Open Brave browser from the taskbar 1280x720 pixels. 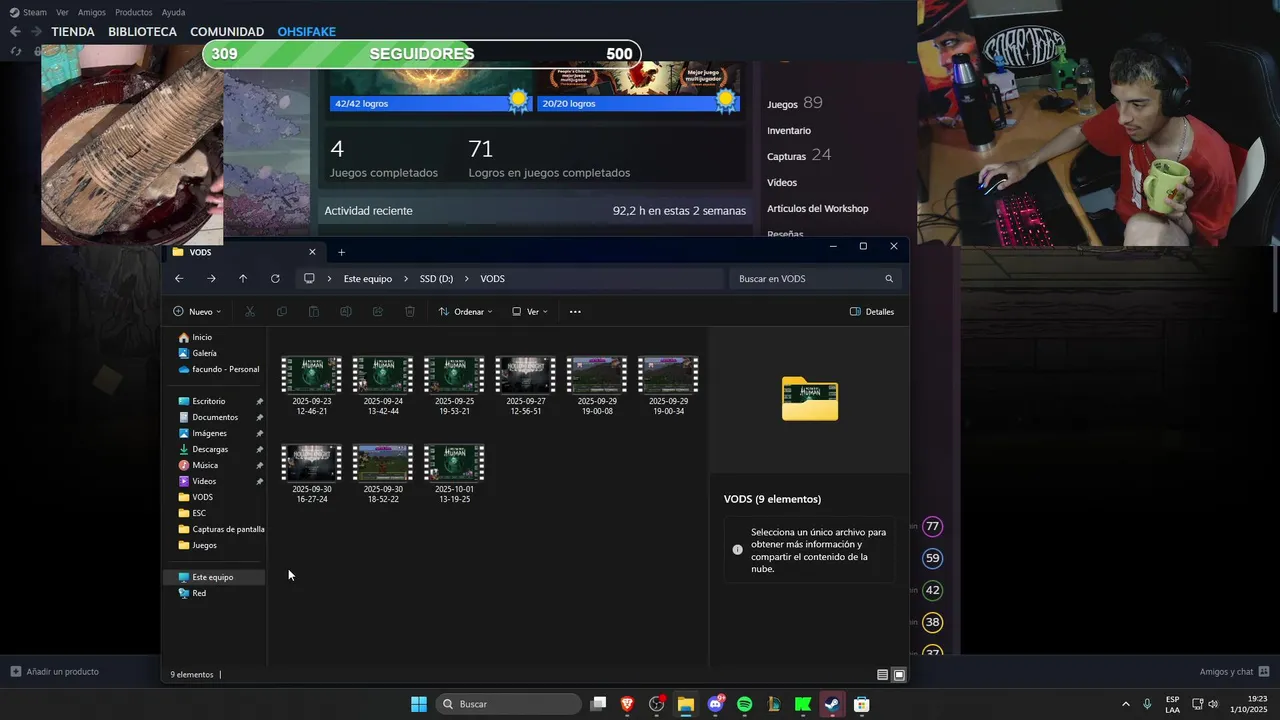coord(627,704)
